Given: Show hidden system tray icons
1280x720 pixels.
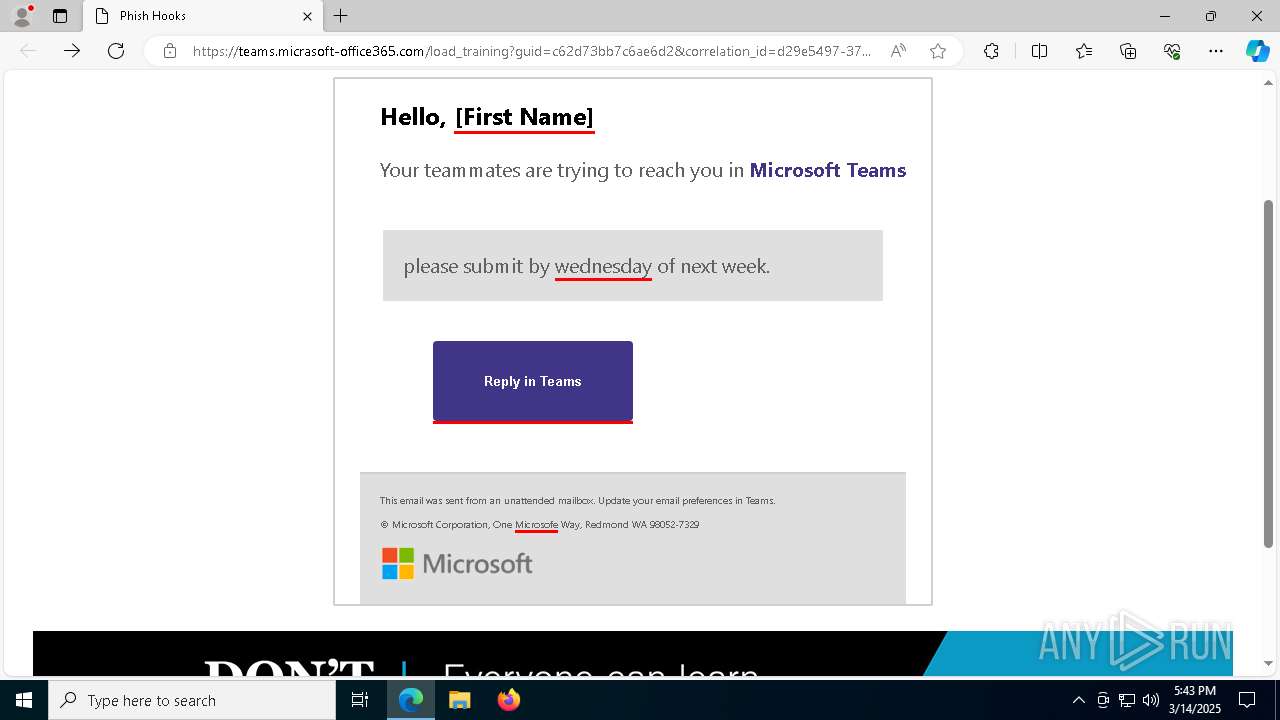Looking at the screenshot, I should [x=1078, y=700].
